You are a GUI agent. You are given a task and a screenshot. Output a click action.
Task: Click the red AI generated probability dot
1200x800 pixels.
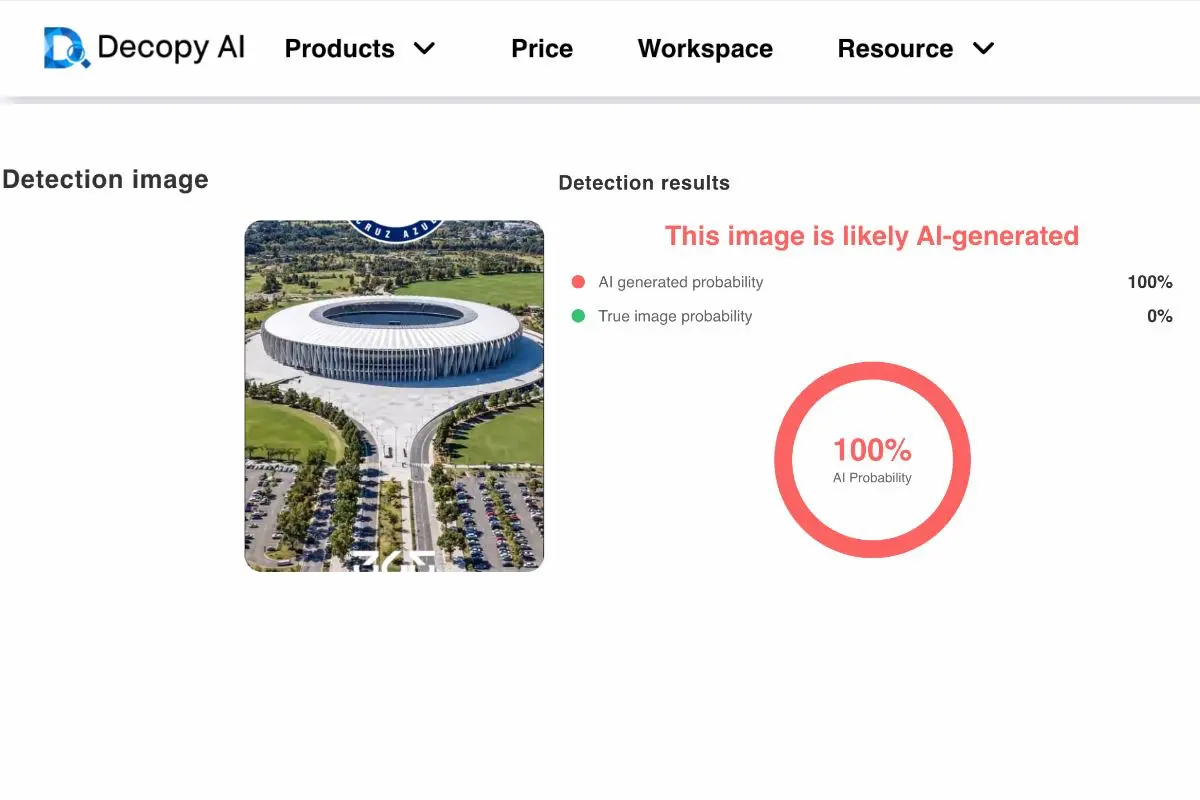point(578,282)
